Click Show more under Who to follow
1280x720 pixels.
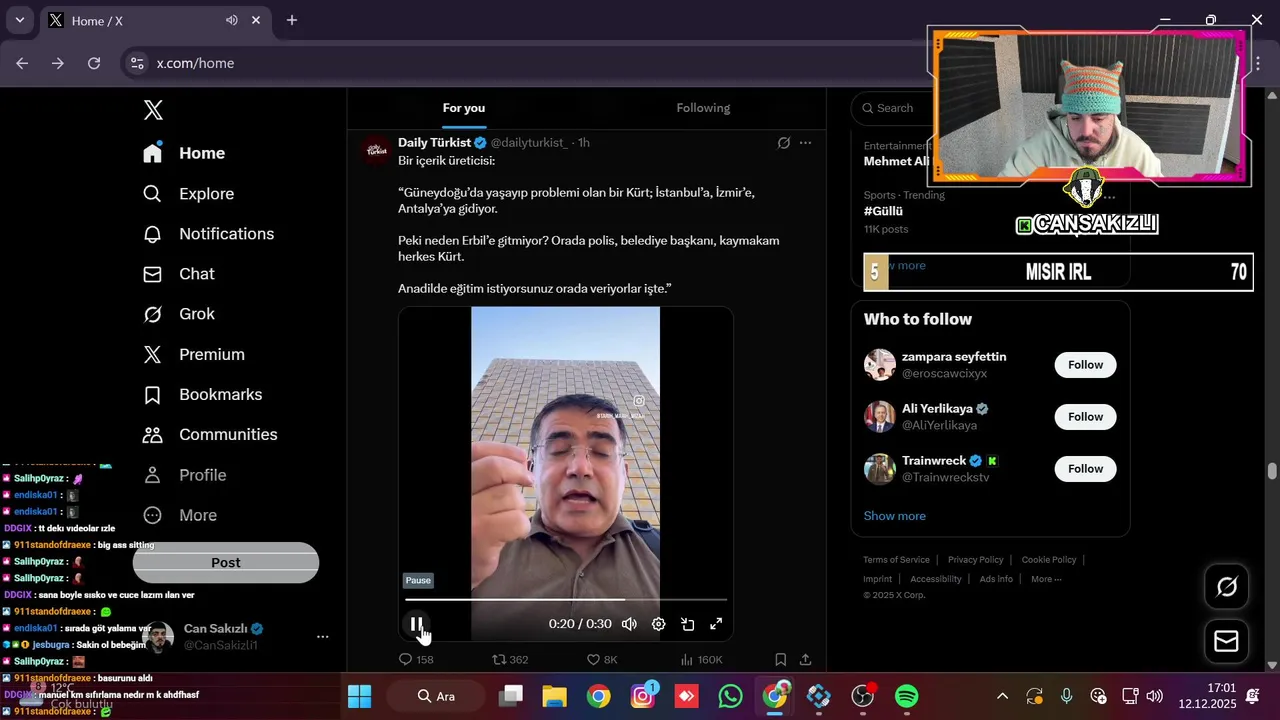[x=895, y=516]
